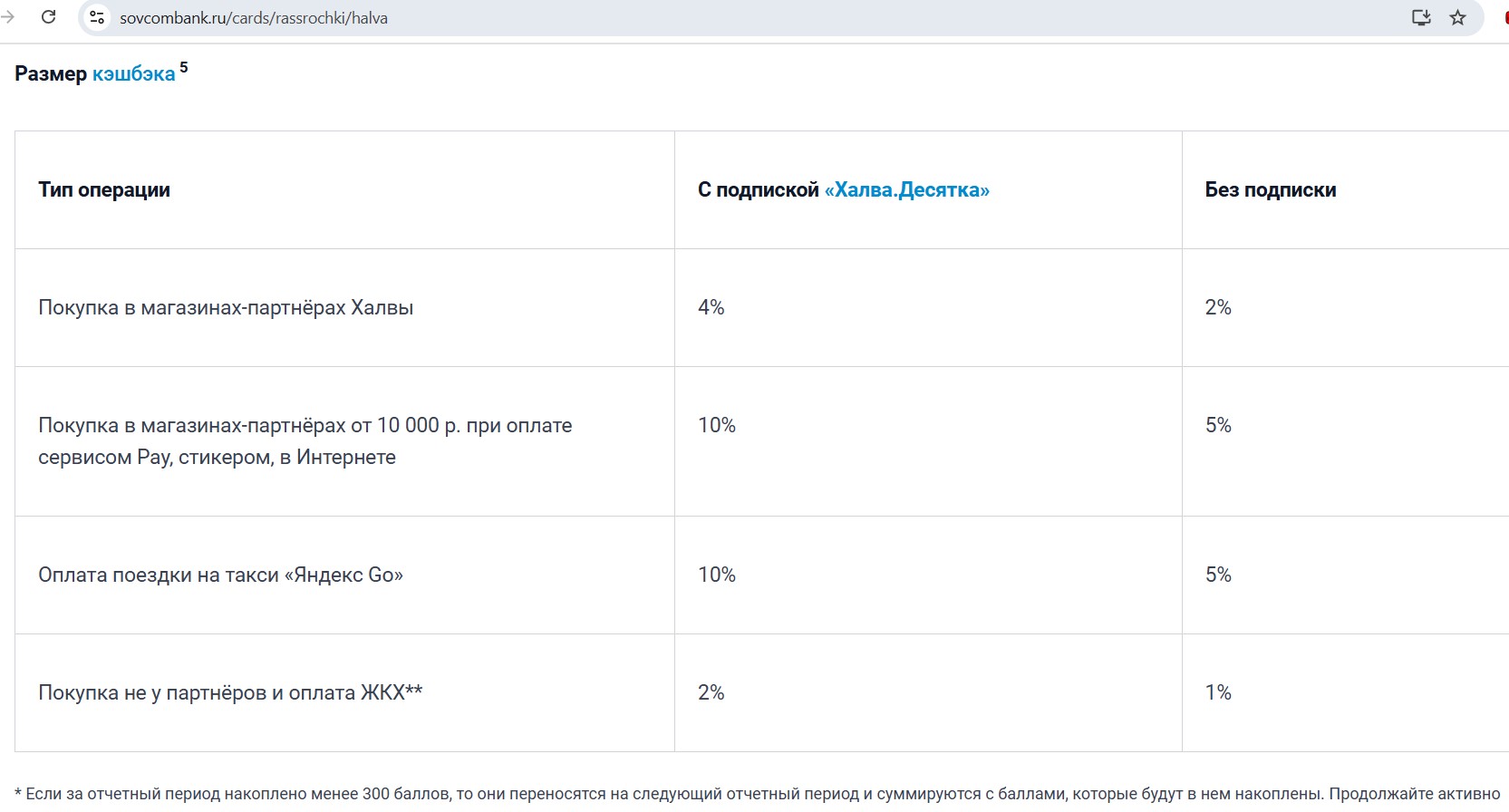Screen dimensions: 1509x812
Task: Click the 10% value in the Яндекс Go row
Action: coord(717,575)
